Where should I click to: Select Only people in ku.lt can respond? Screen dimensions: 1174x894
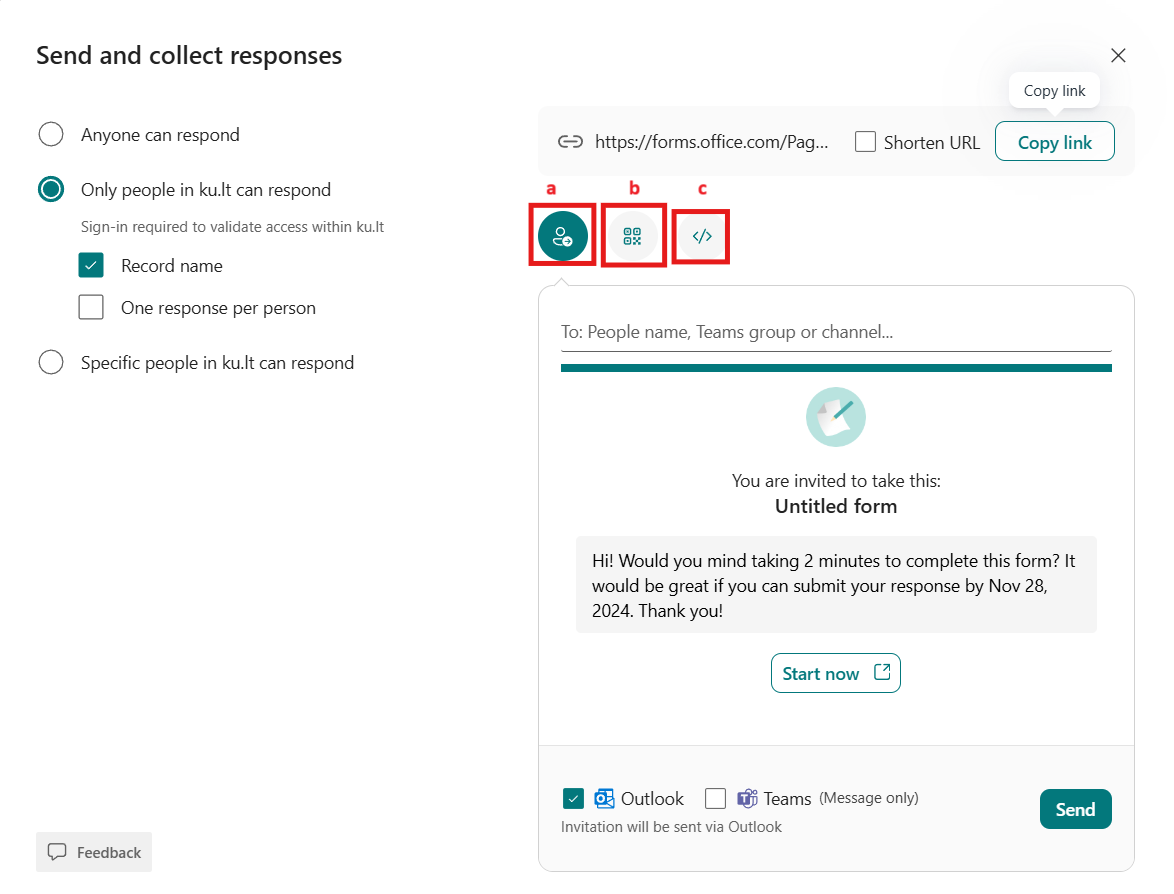(50, 189)
